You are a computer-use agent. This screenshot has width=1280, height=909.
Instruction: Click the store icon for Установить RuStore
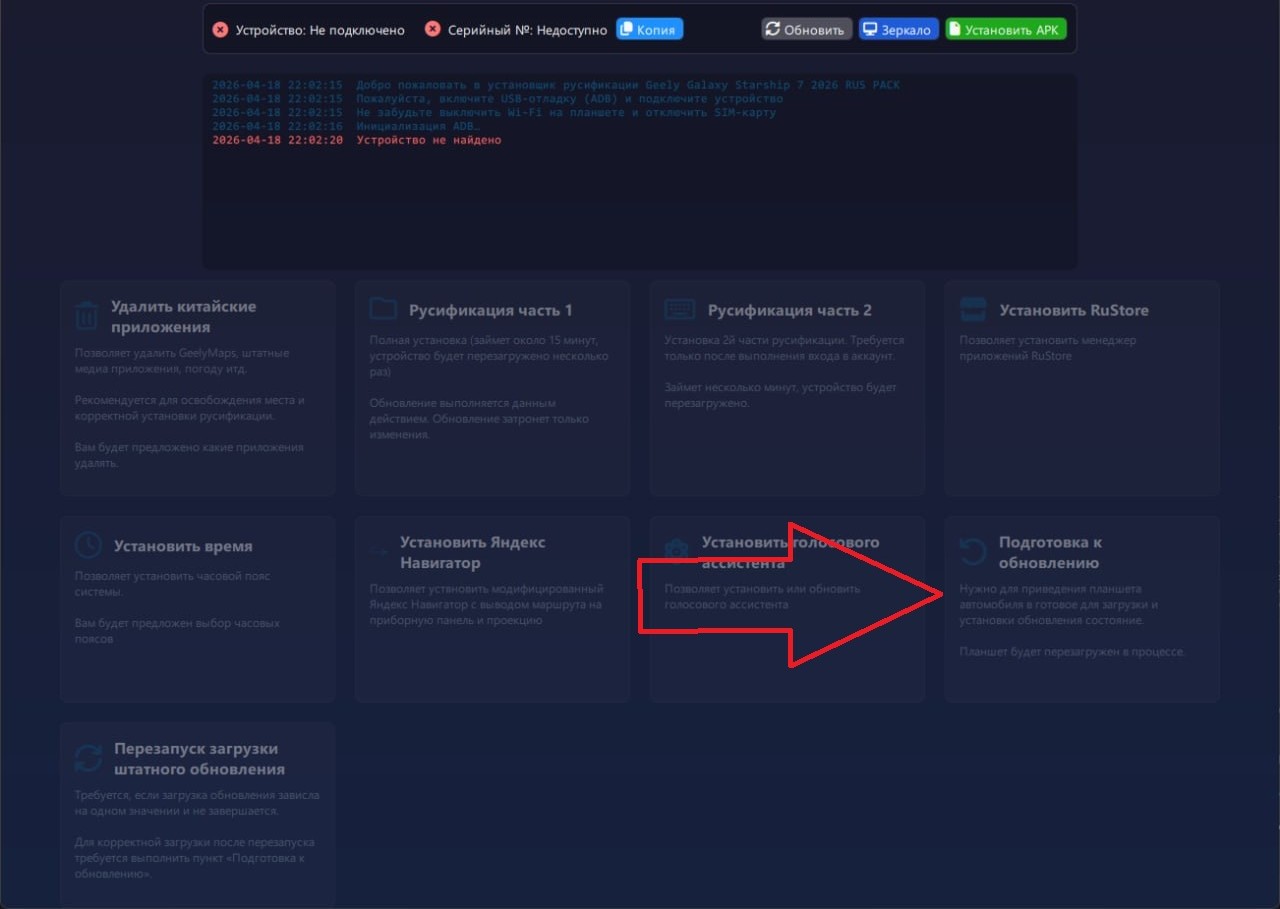point(973,308)
